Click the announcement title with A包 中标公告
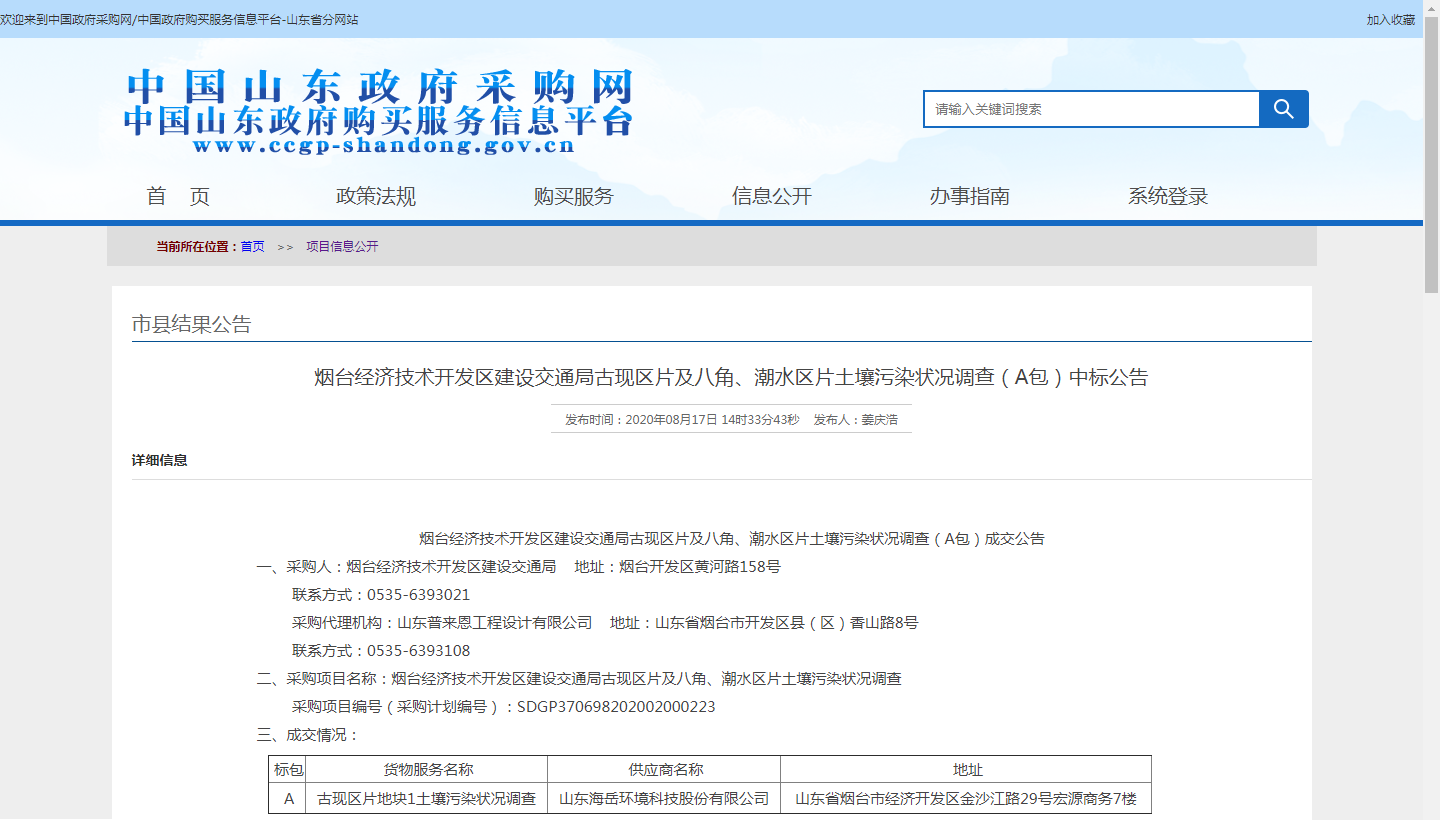The width and height of the screenshot is (1440, 820). pyautogui.click(x=731, y=378)
